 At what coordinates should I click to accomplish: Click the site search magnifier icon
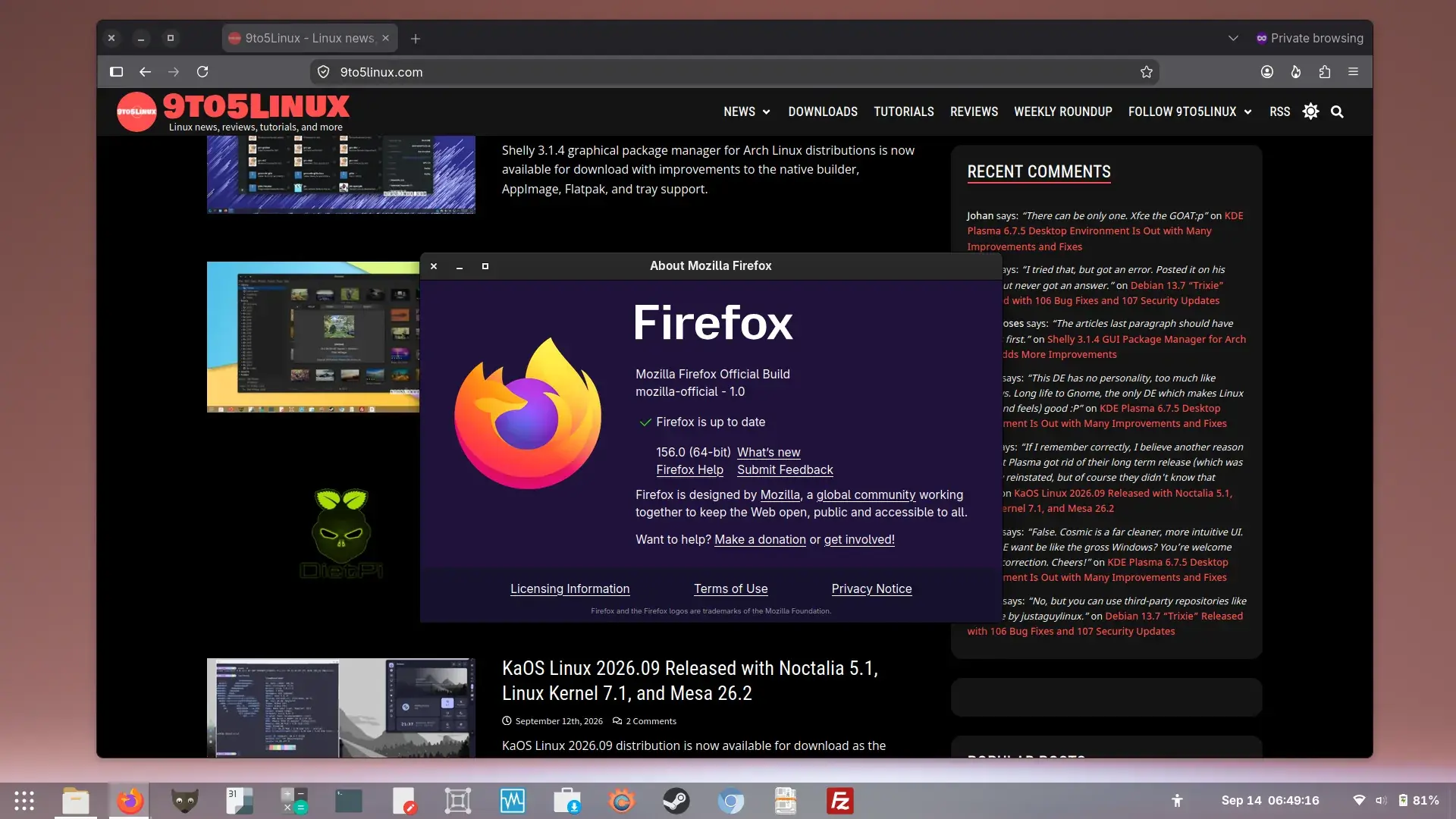[1337, 112]
